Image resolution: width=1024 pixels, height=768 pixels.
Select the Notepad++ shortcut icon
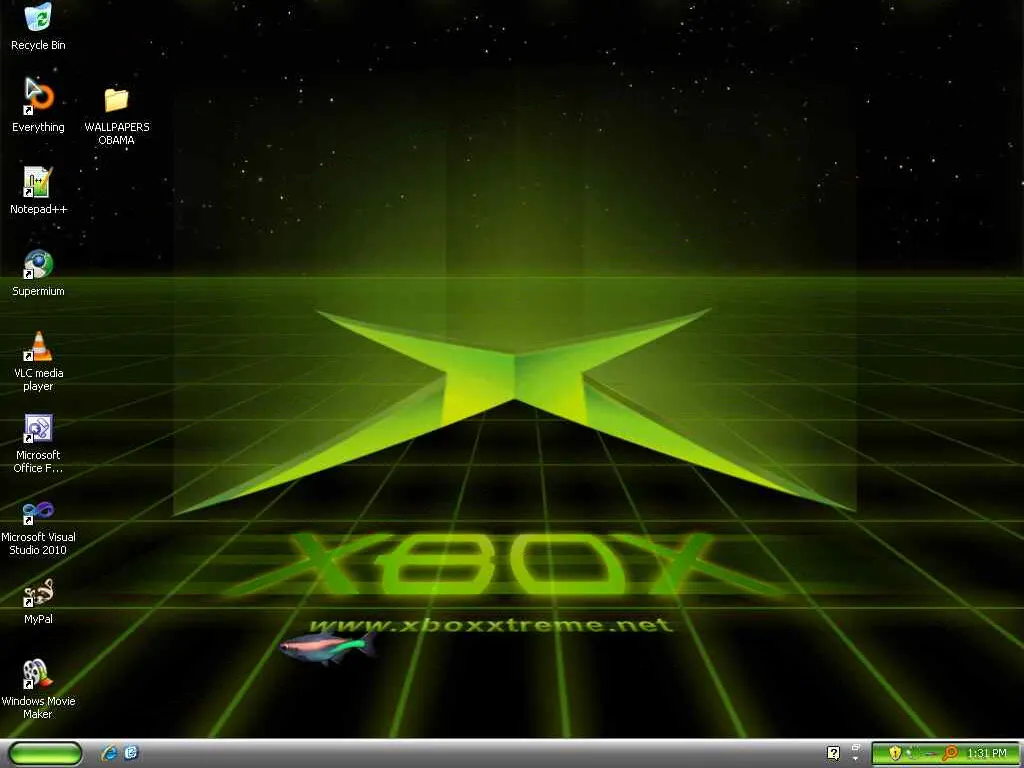pyautogui.click(x=38, y=190)
